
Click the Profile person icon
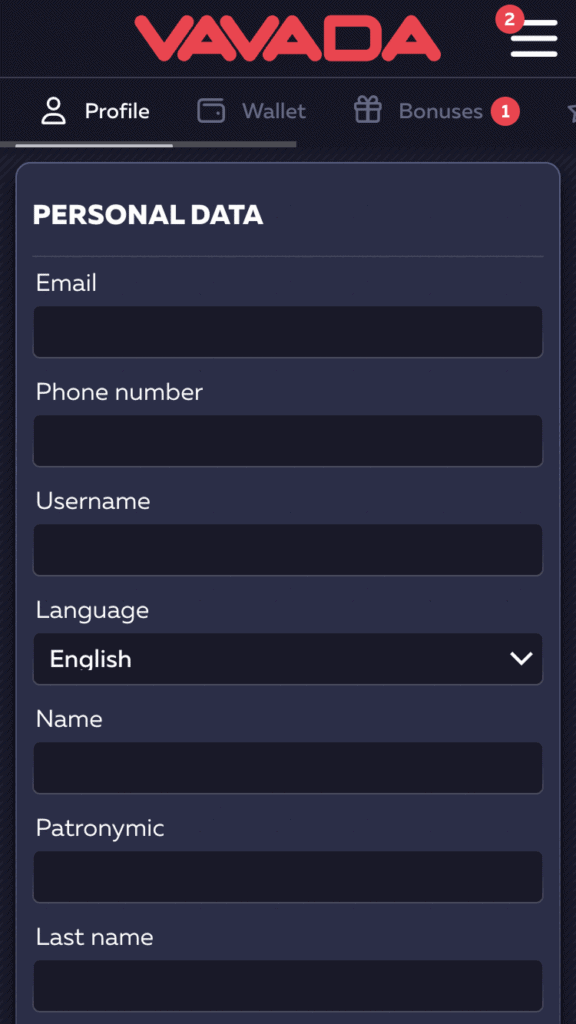pyautogui.click(x=54, y=111)
